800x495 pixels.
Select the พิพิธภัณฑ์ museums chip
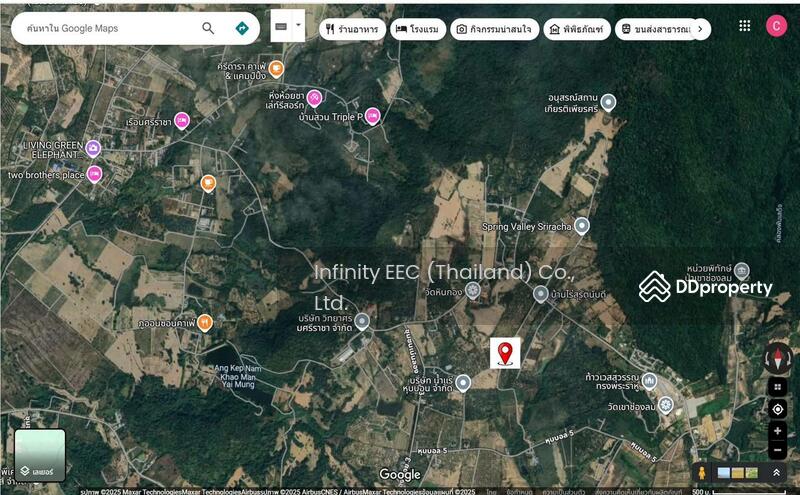click(577, 29)
